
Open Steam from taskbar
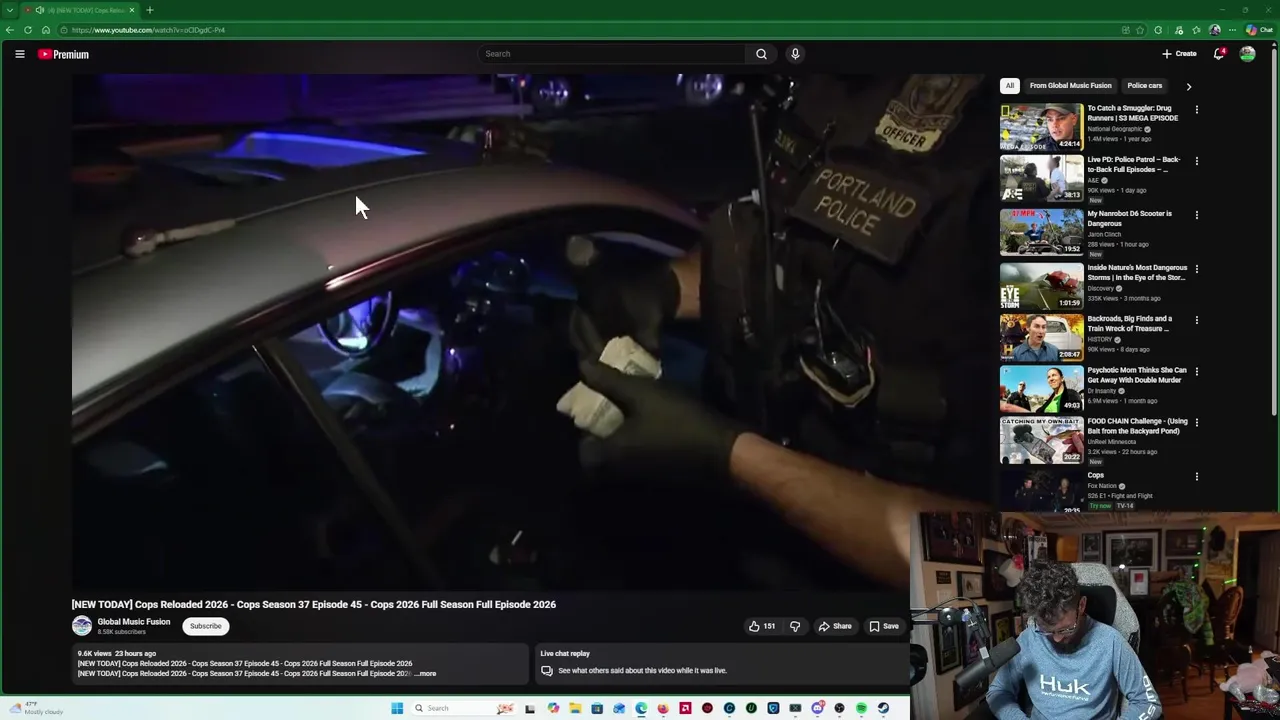click(883, 708)
